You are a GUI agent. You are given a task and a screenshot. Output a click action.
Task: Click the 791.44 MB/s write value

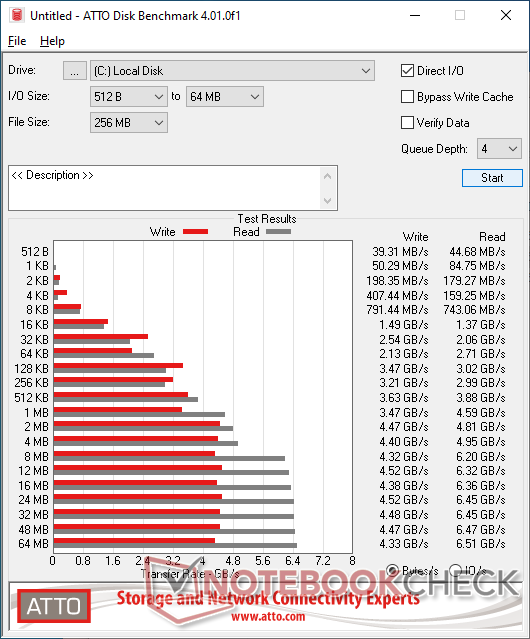click(397, 310)
